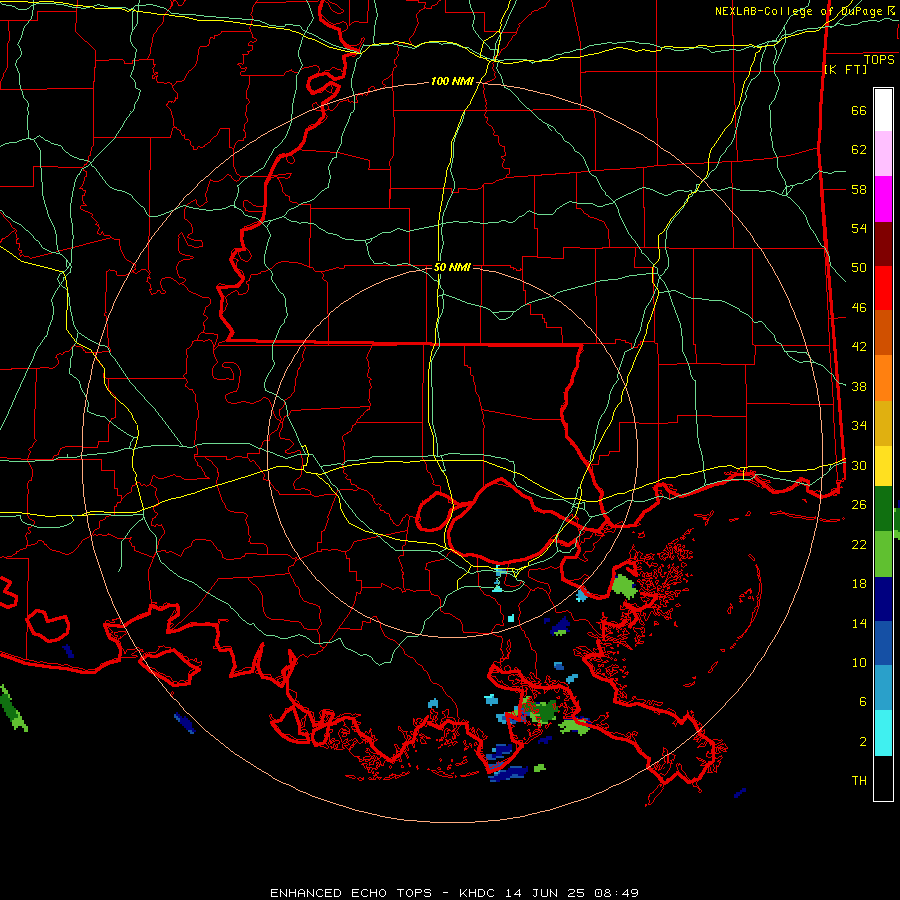The height and width of the screenshot is (900, 900).
Task: Click the sky blue legend swatch
Action: coord(883,688)
